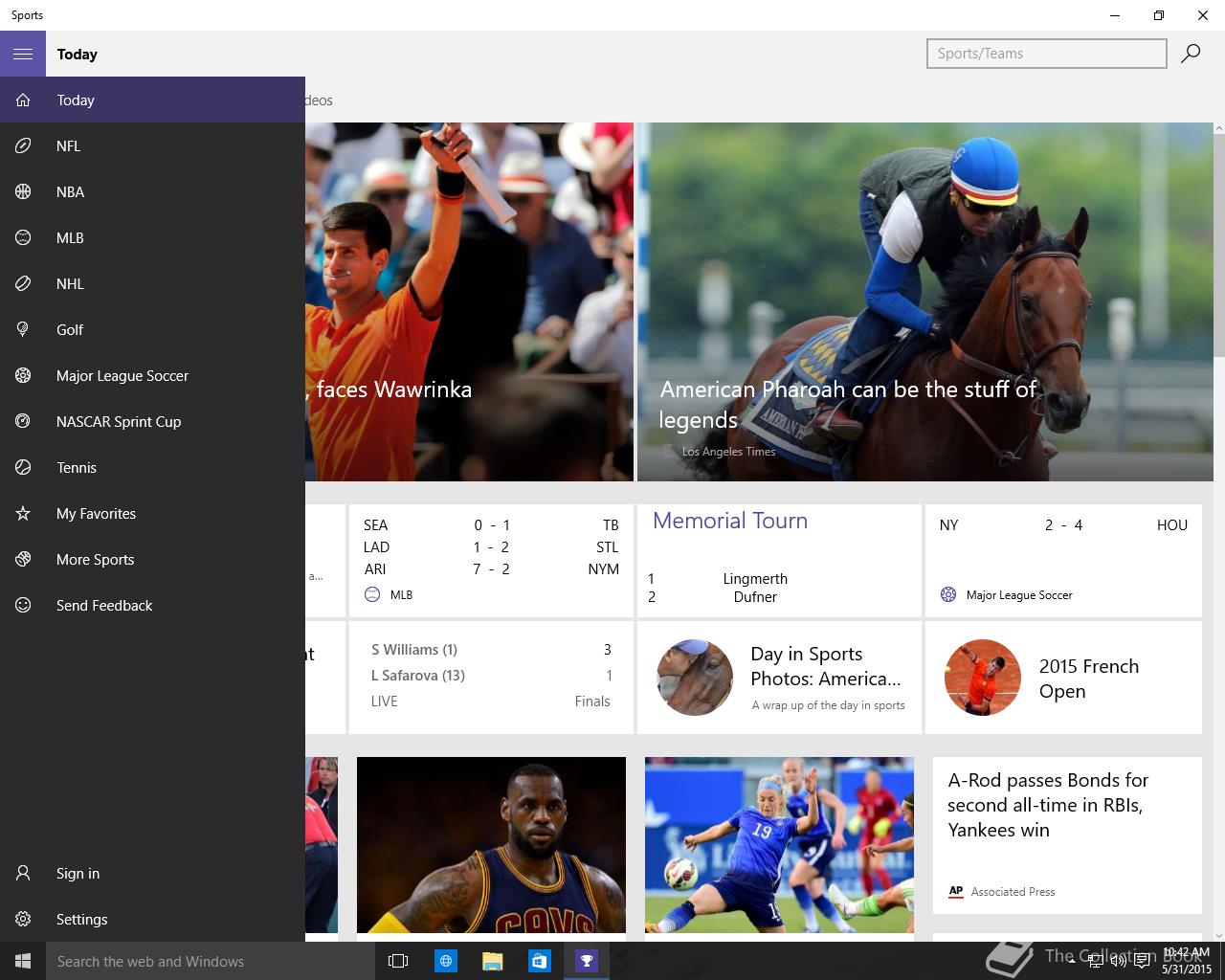Viewport: 1225px width, 980px height.
Task: Click the Send Feedback smiley icon
Action: tap(23, 605)
